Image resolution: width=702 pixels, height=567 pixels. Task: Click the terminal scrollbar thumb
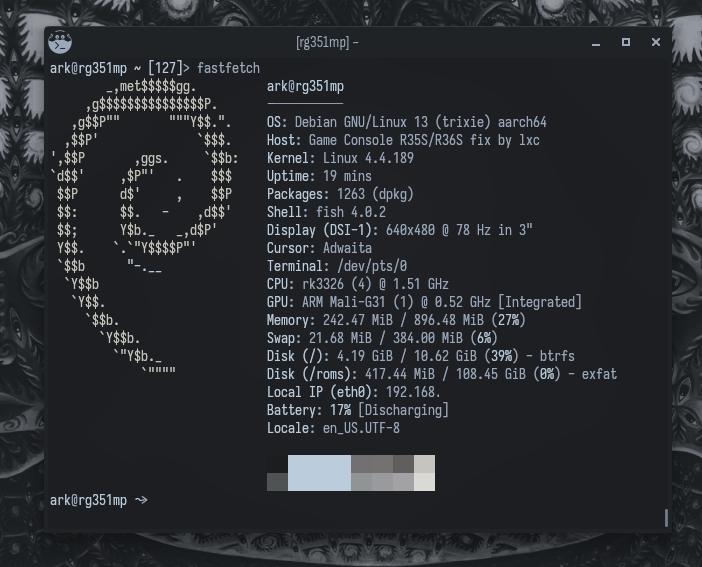(x=666, y=518)
